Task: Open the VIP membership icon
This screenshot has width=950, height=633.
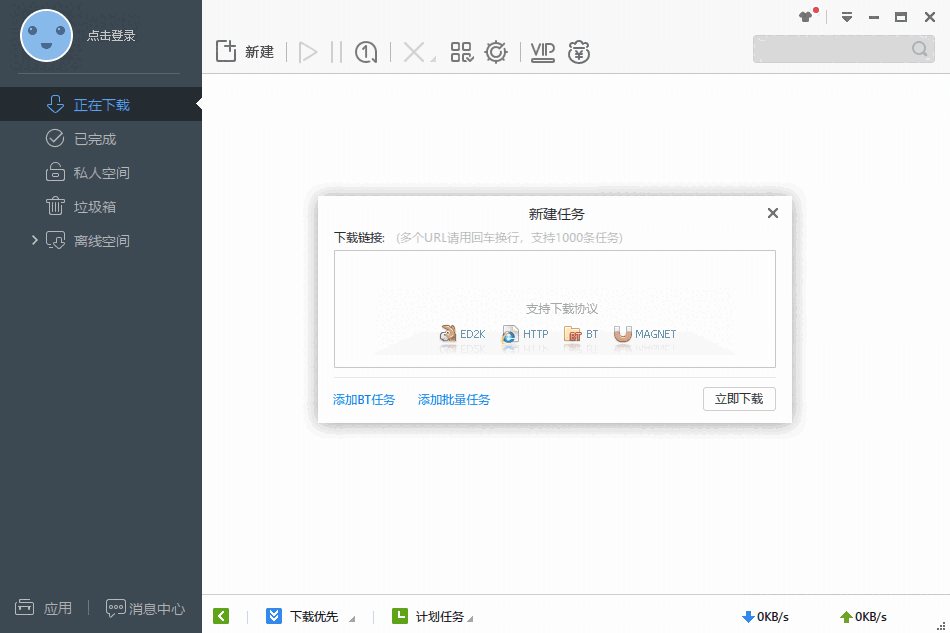Action: click(542, 51)
